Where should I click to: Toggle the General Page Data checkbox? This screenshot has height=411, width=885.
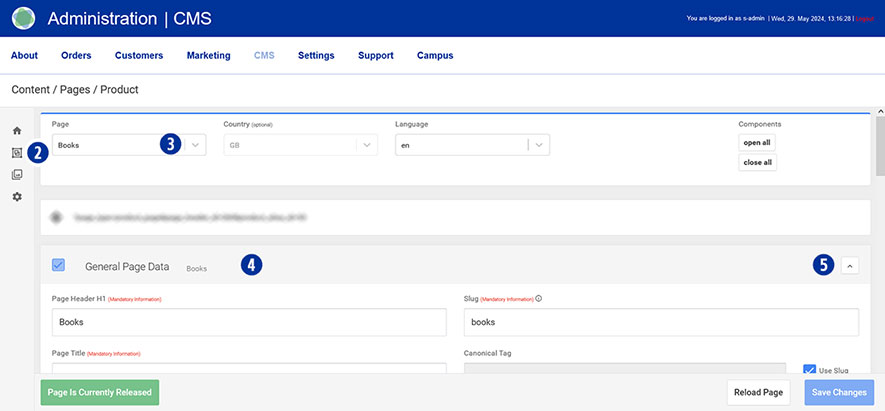[58, 266]
